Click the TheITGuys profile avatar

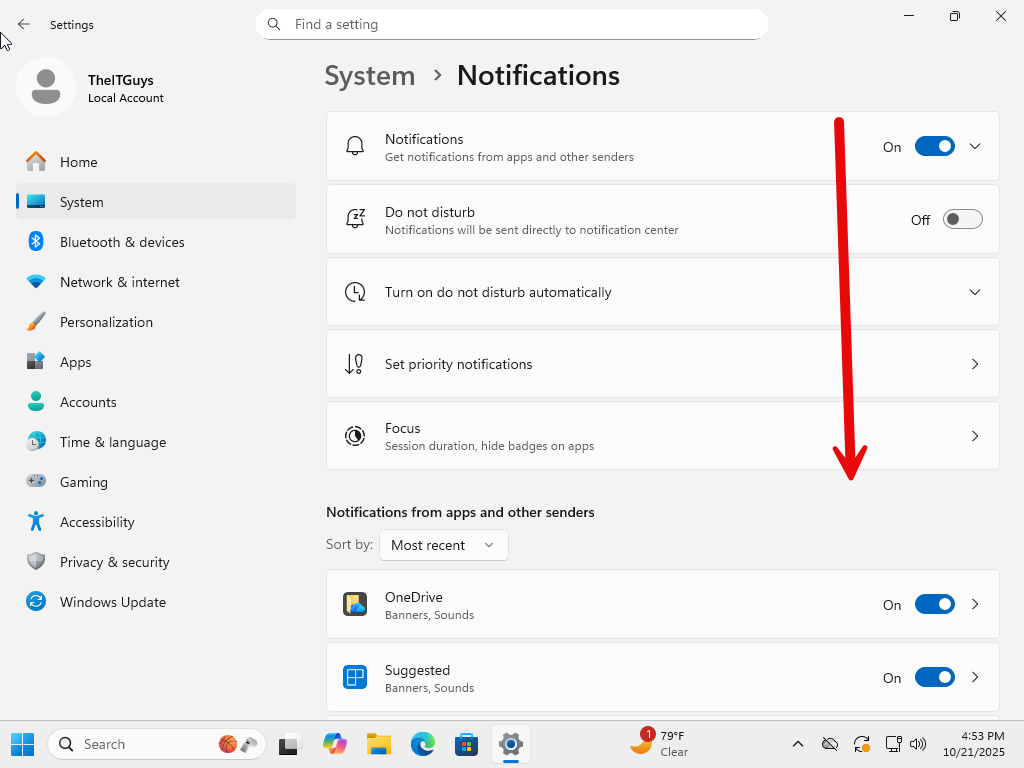(45, 87)
